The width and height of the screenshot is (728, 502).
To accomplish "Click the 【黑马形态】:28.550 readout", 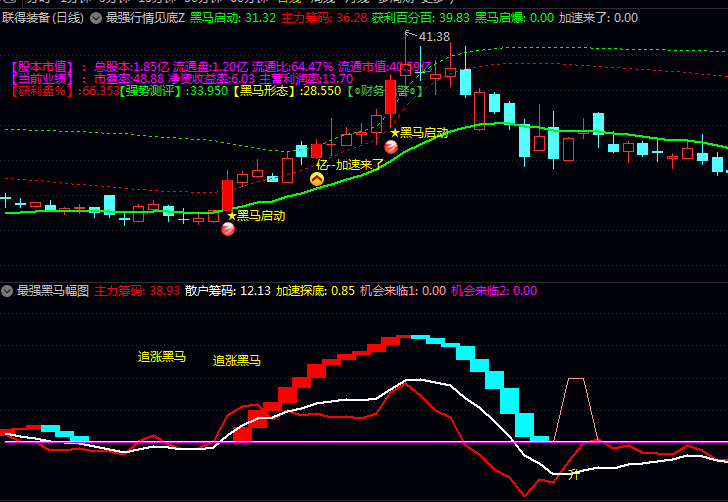I will [x=287, y=91].
